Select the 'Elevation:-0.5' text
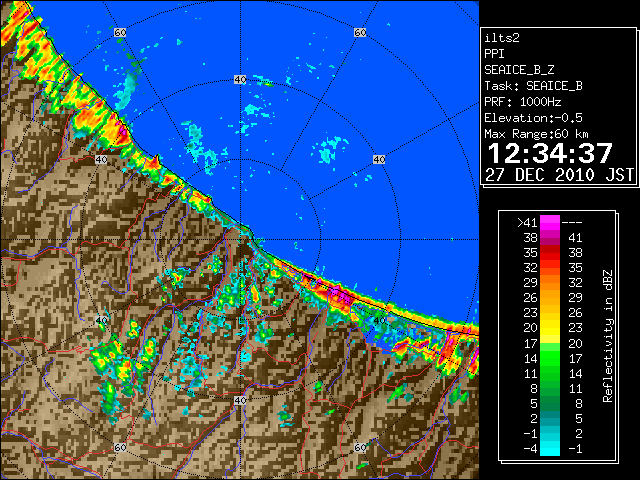 click(x=533, y=118)
